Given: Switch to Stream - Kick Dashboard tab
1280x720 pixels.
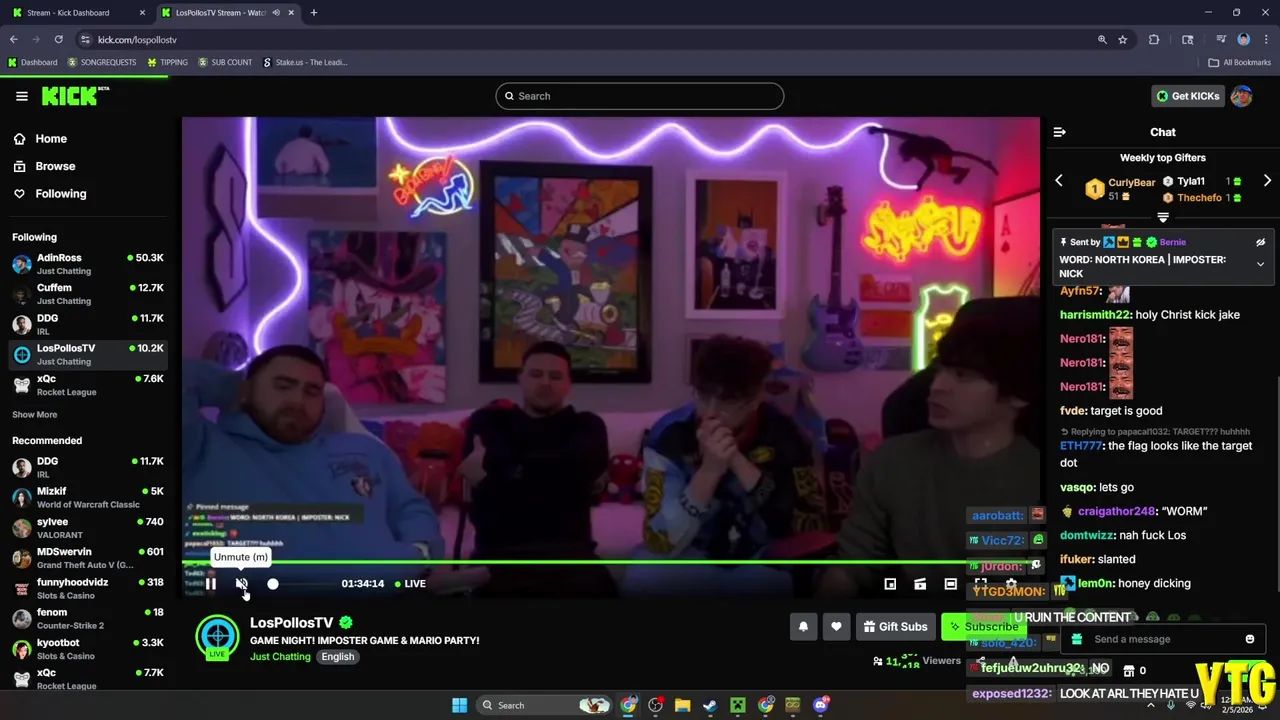Looking at the screenshot, I should click(x=78, y=13).
